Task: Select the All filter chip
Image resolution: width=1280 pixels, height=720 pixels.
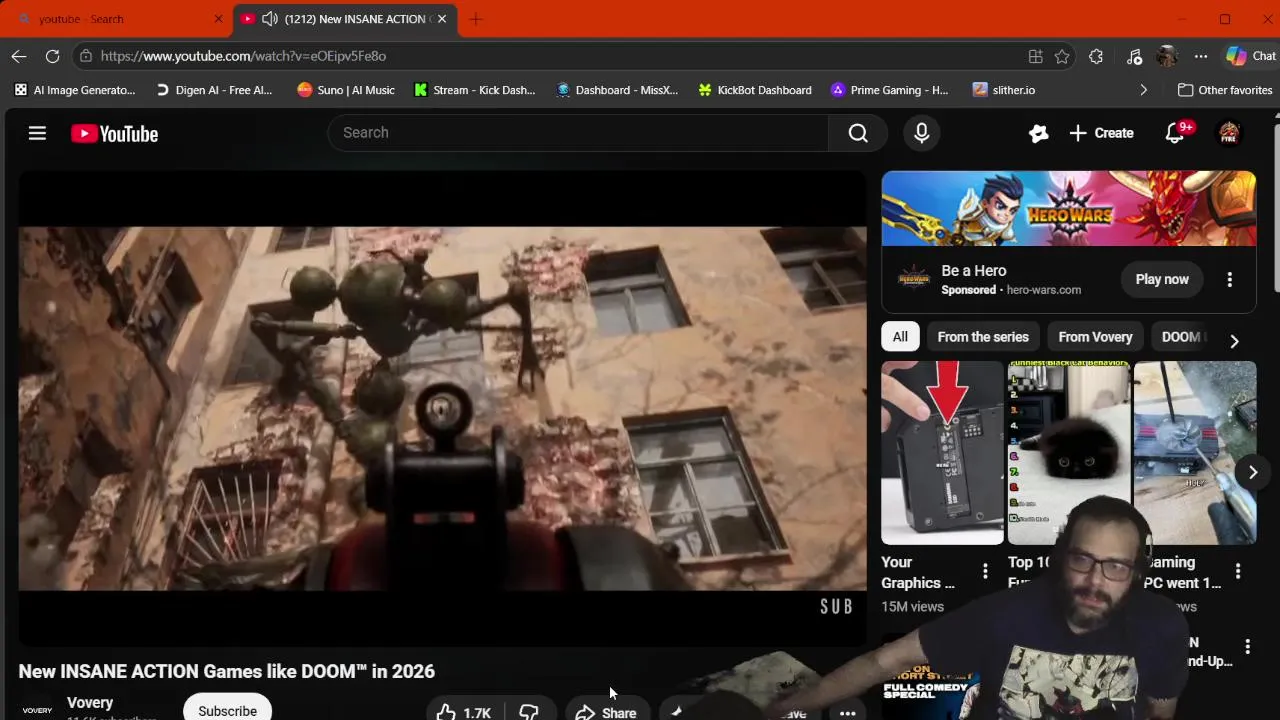Action: (x=900, y=337)
